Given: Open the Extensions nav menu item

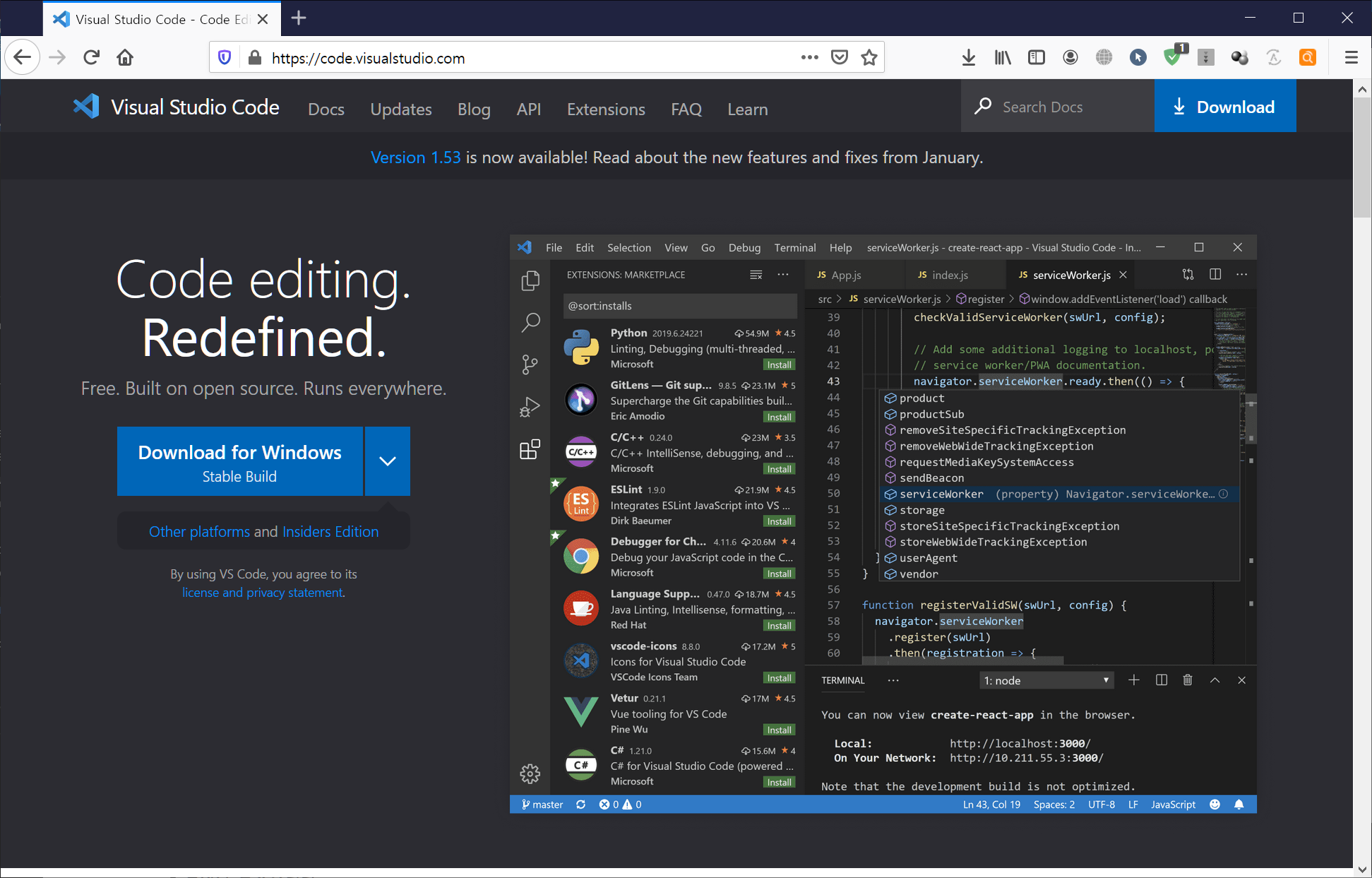Looking at the screenshot, I should (x=605, y=109).
